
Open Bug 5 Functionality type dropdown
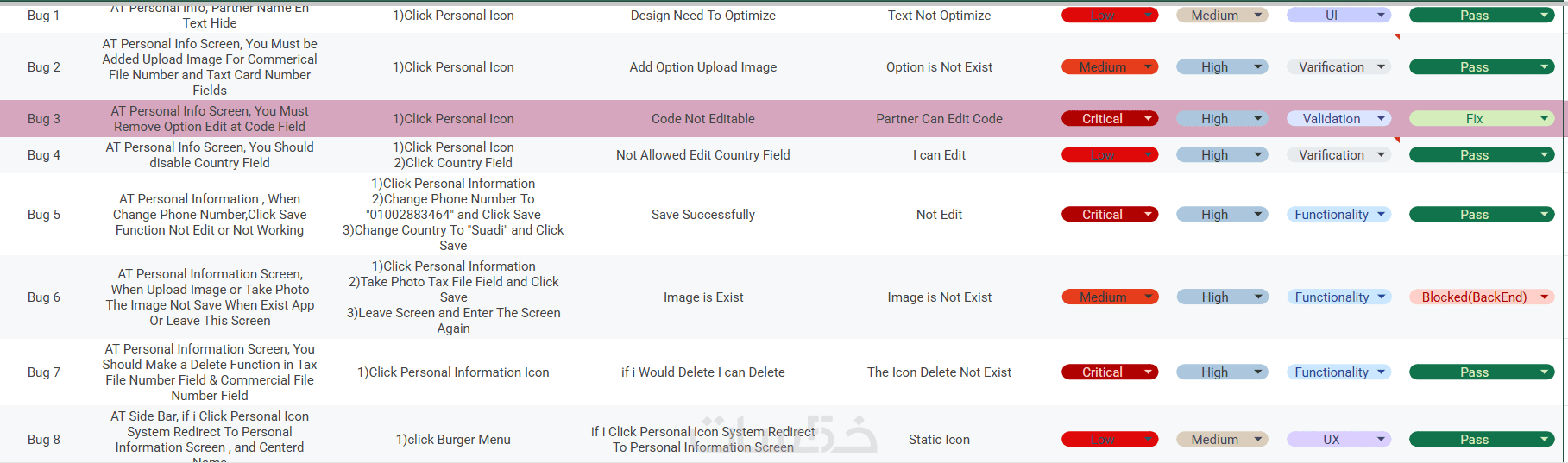1381,215
